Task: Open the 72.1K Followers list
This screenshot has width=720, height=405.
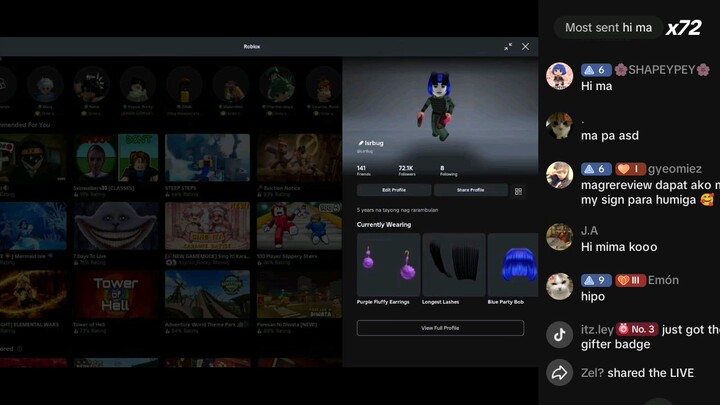Action: pos(406,170)
